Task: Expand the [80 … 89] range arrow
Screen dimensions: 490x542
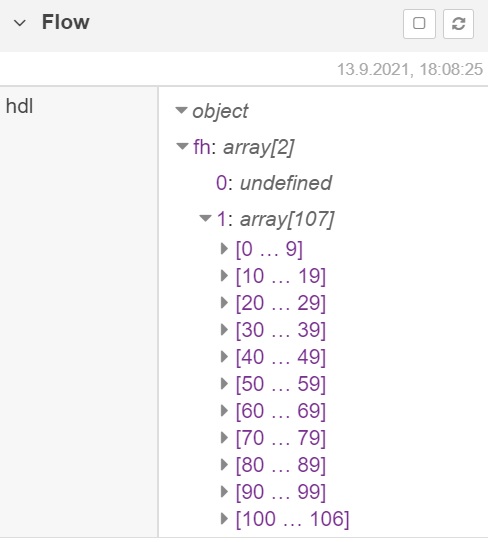Action: point(224,464)
